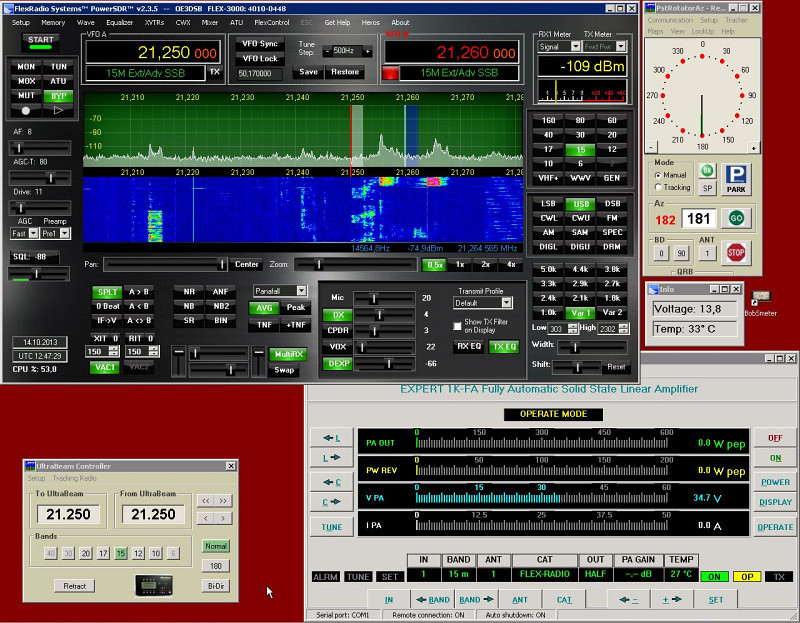Toggle the AVG display averaging button
This screenshot has width=800, height=623.
tap(264, 308)
